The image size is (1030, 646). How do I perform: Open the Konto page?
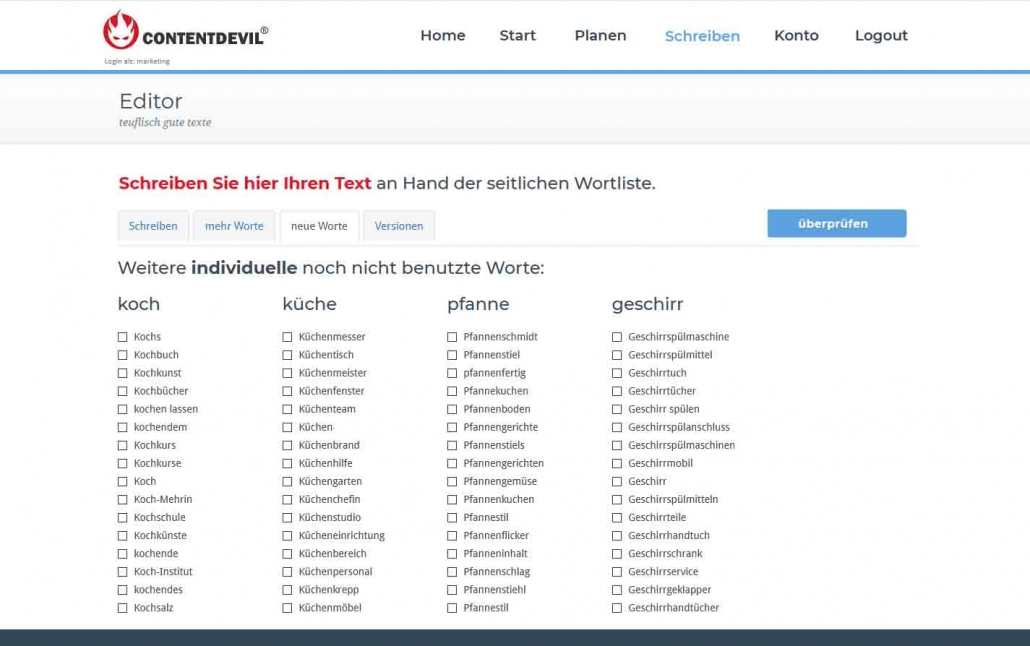coord(796,35)
